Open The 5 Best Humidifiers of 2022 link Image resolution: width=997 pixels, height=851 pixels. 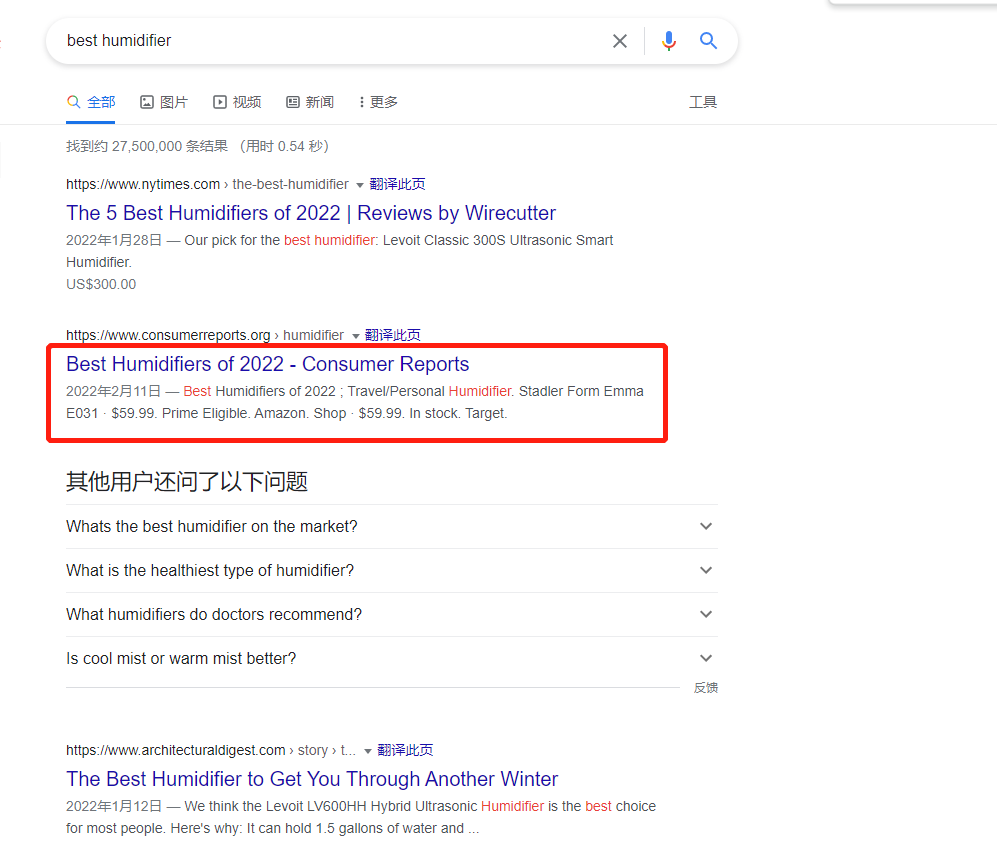(x=311, y=213)
